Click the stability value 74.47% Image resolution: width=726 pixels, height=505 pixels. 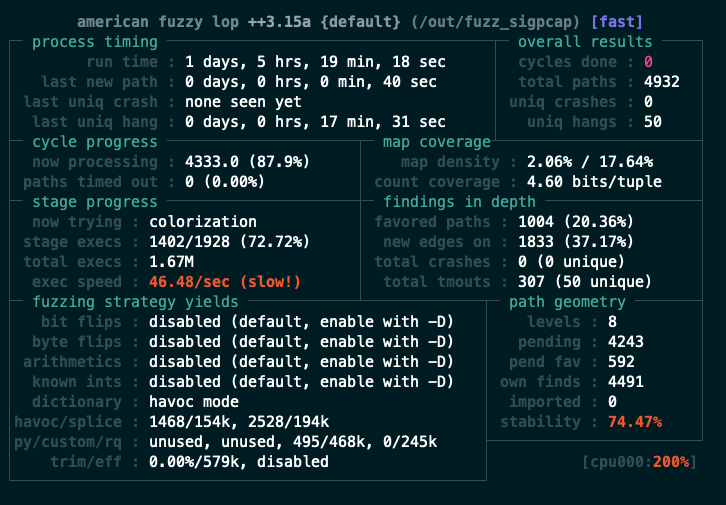click(635, 422)
